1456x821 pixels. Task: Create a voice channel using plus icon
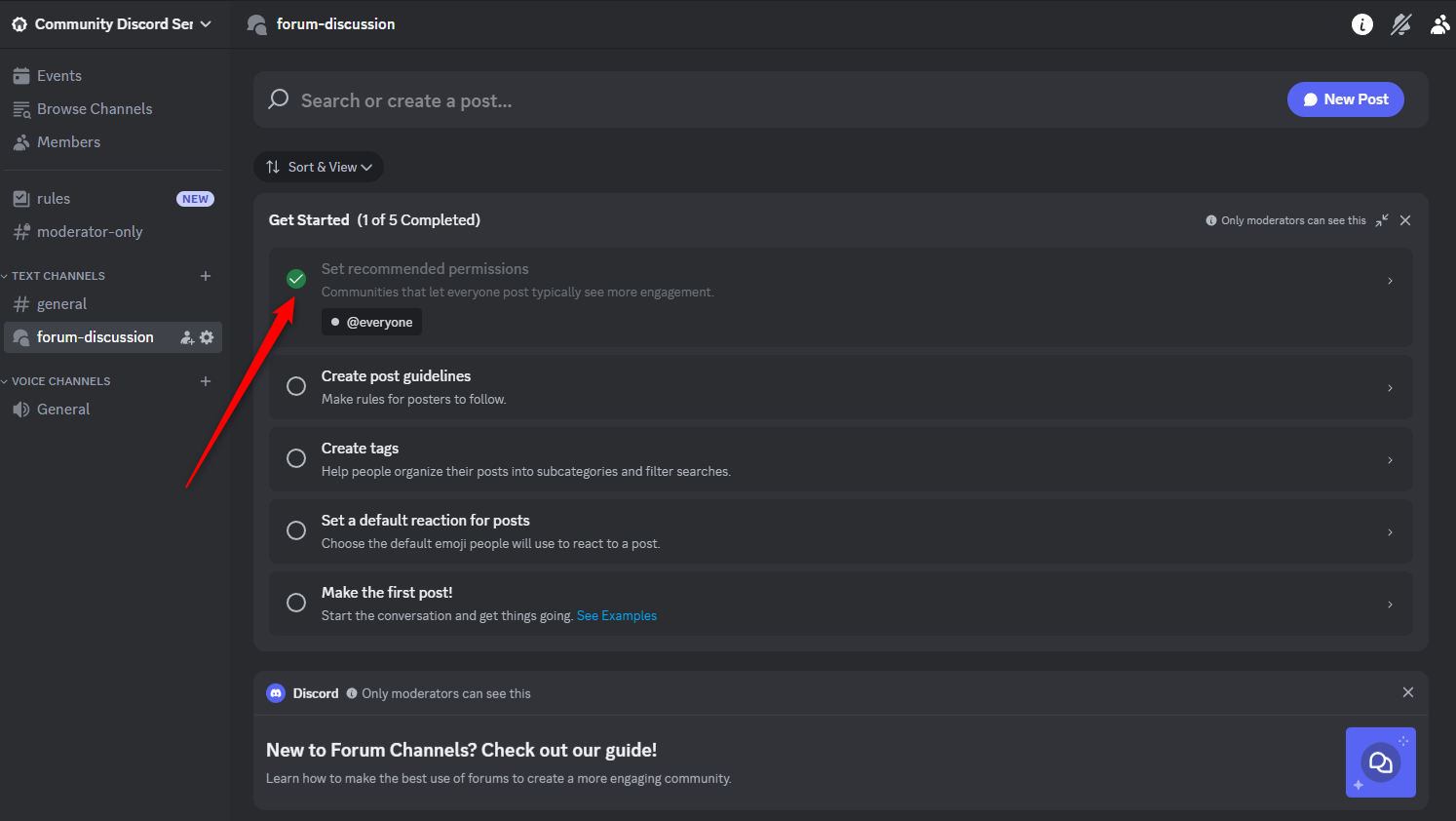[206, 381]
